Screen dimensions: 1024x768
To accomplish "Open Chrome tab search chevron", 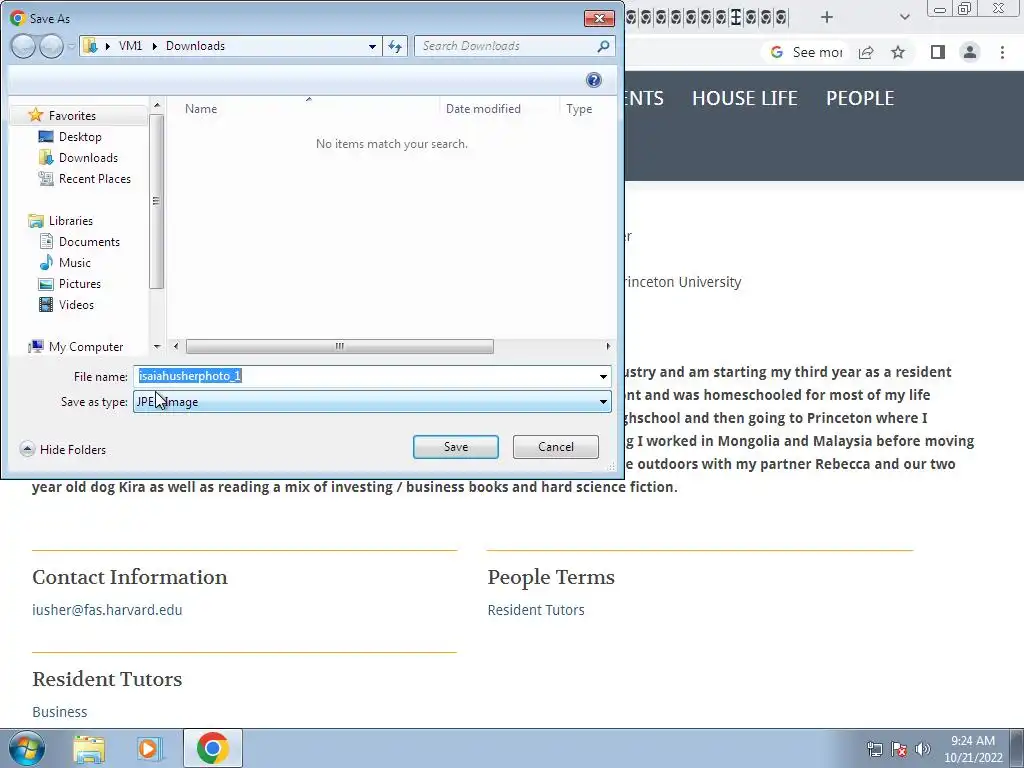I will coord(904,17).
